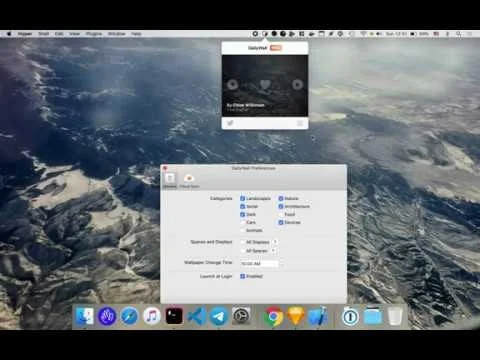Open the wallpaper preview thumbnail in the popup

tap(265, 86)
